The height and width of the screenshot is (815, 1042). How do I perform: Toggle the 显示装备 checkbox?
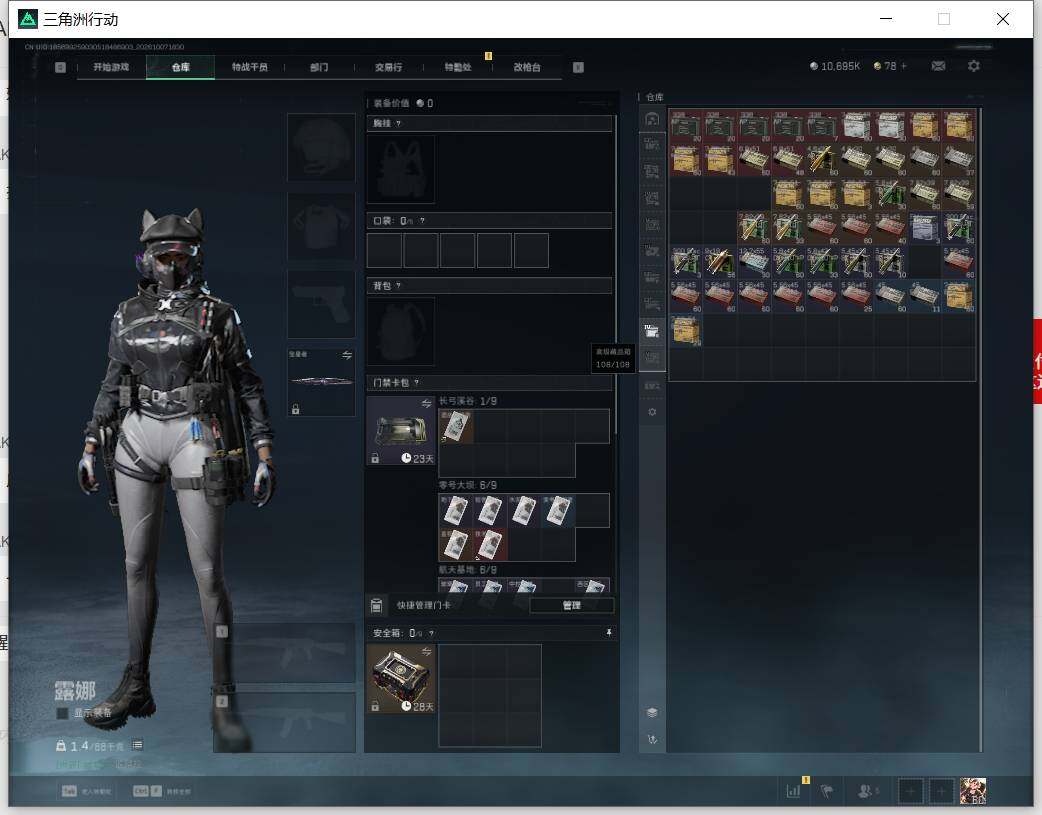[62, 713]
